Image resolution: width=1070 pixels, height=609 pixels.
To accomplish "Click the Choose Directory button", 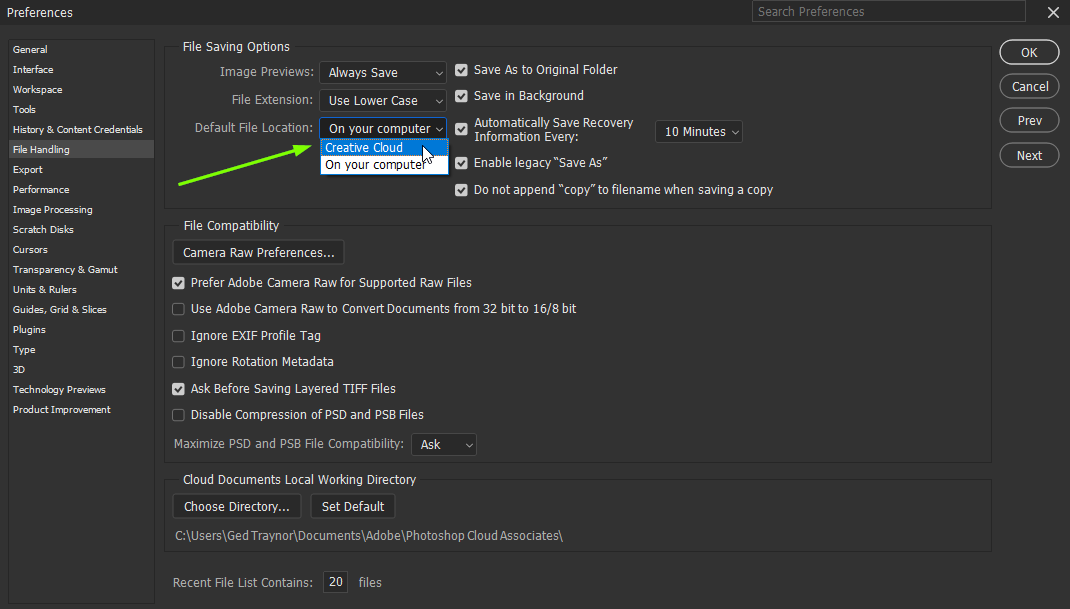I will [x=236, y=506].
